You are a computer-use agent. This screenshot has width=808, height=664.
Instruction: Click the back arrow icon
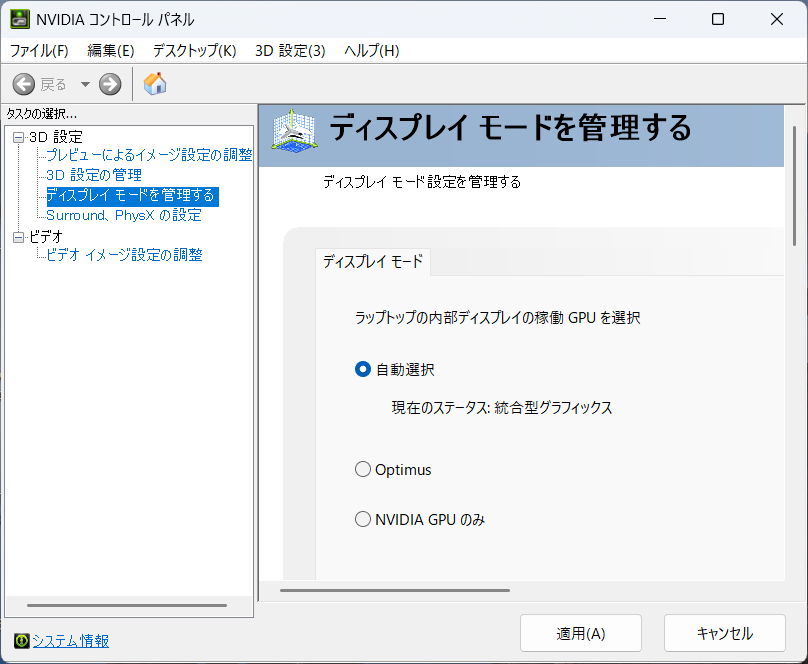pos(24,84)
